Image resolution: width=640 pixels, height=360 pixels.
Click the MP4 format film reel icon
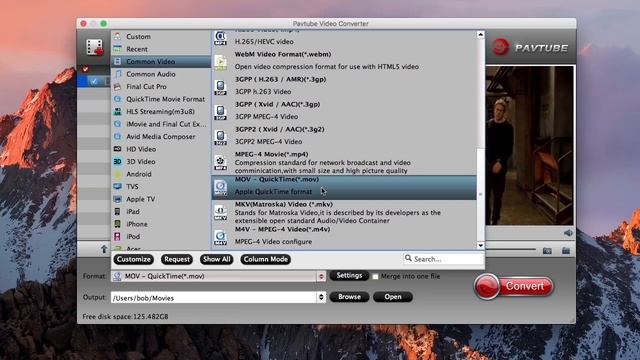pyautogui.click(x=220, y=162)
